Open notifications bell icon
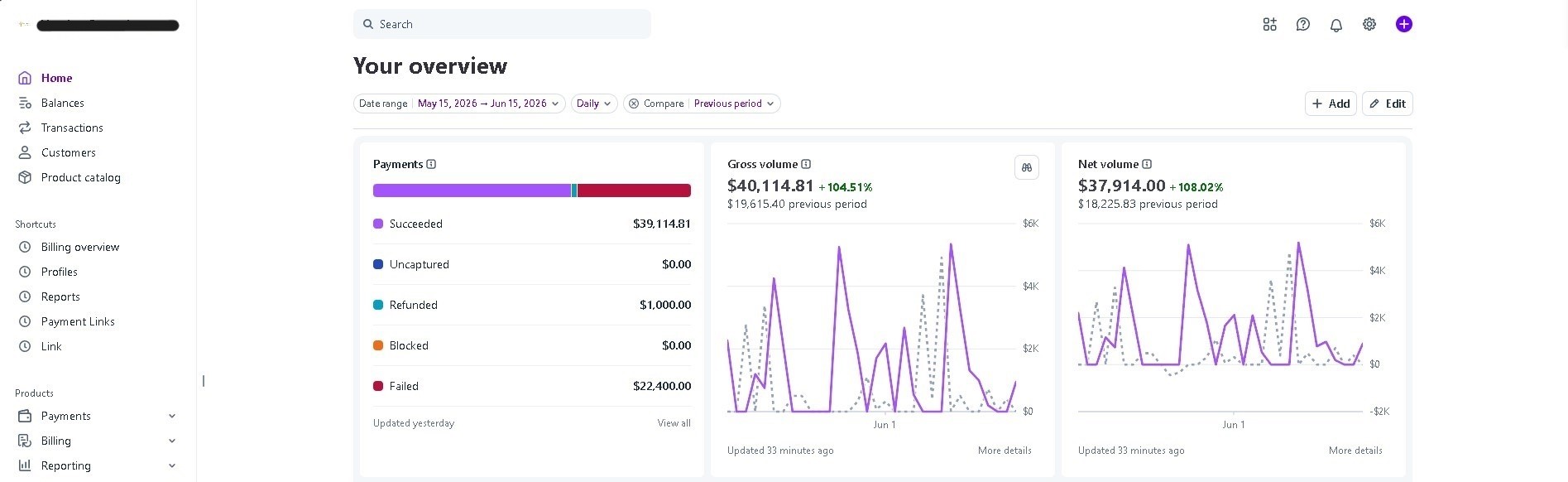The image size is (1568, 482). tap(1335, 25)
